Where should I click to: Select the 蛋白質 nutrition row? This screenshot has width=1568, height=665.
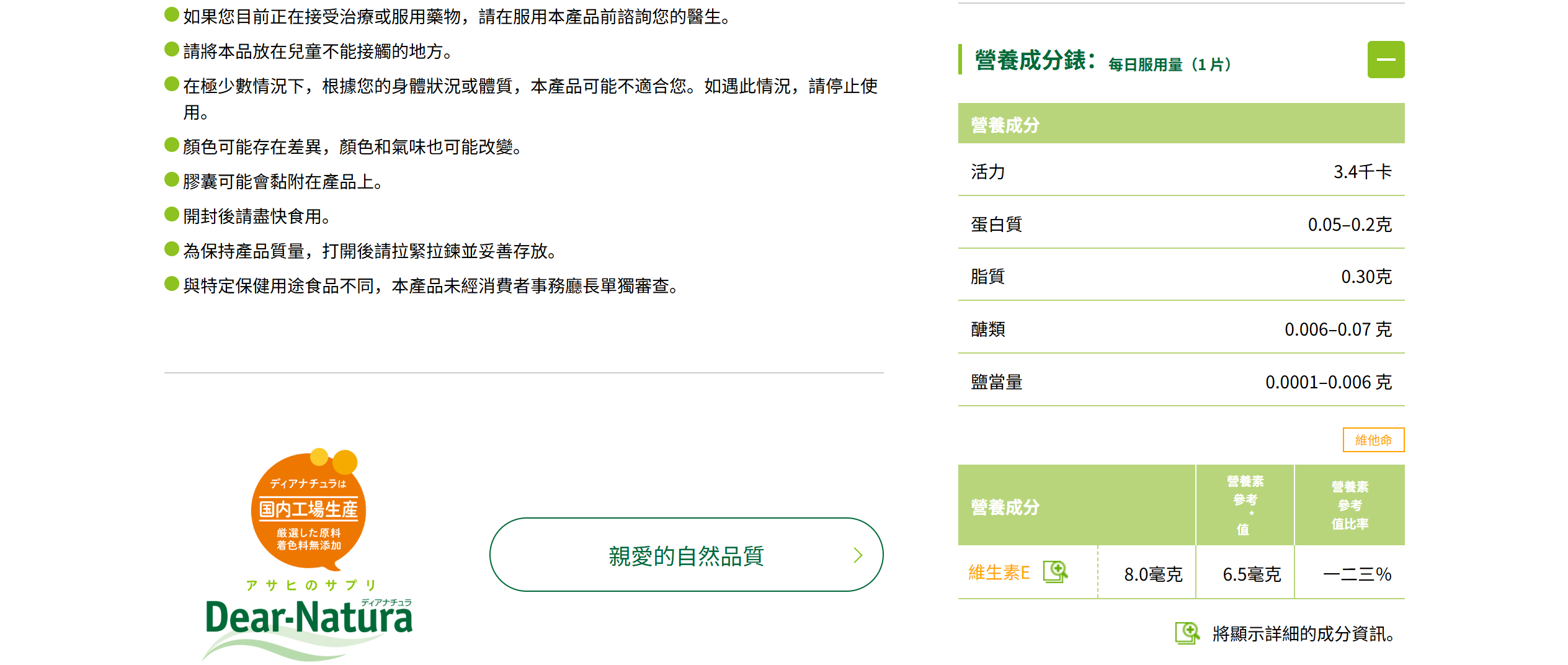point(1180,224)
